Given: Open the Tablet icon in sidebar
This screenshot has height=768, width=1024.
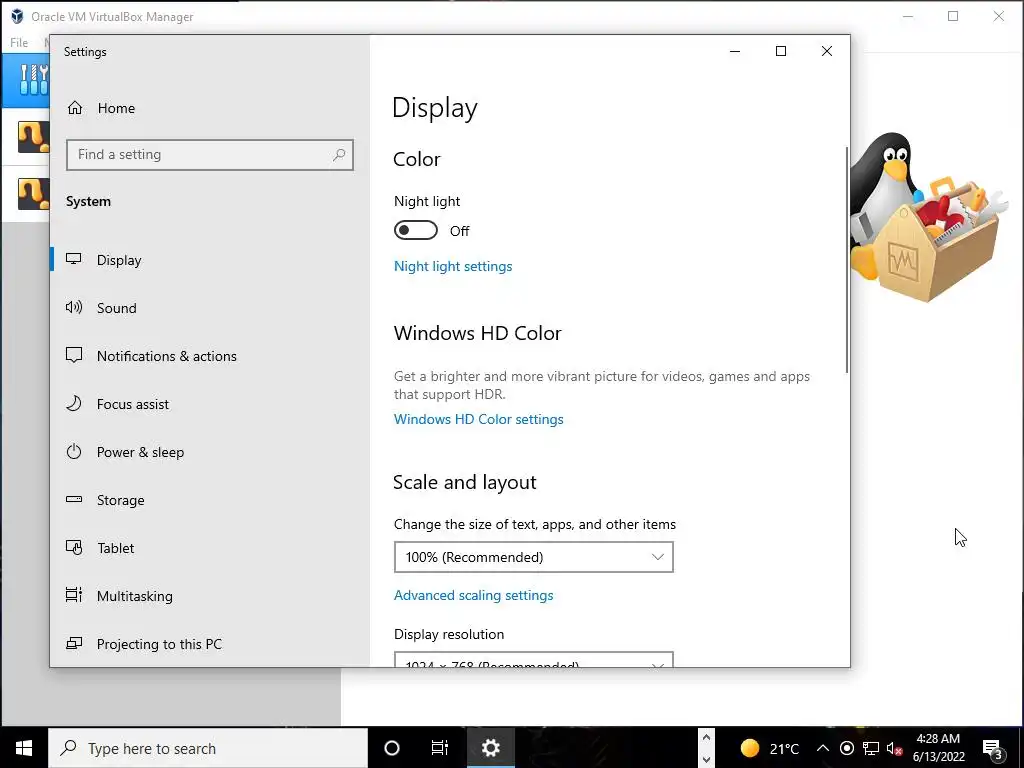Looking at the screenshot, I should (x=74, y=547).
